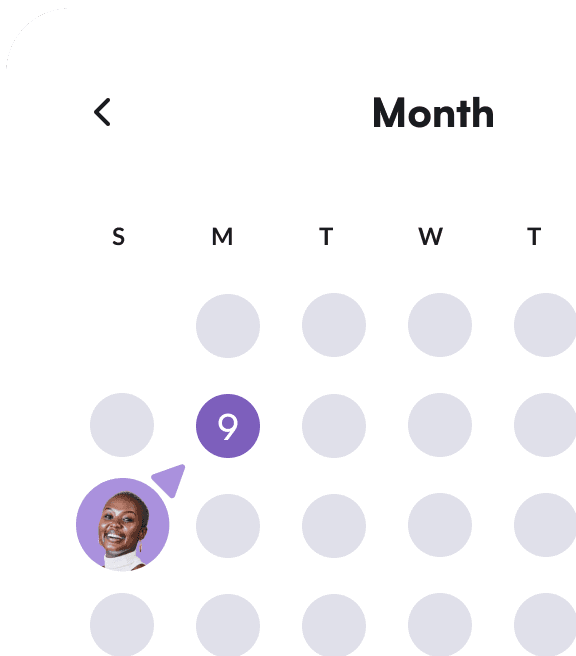The width and height of the screenshot is (576, 656).
Task: Choose the Tuesday circle in the avatar's week
Action: point(334,526)
